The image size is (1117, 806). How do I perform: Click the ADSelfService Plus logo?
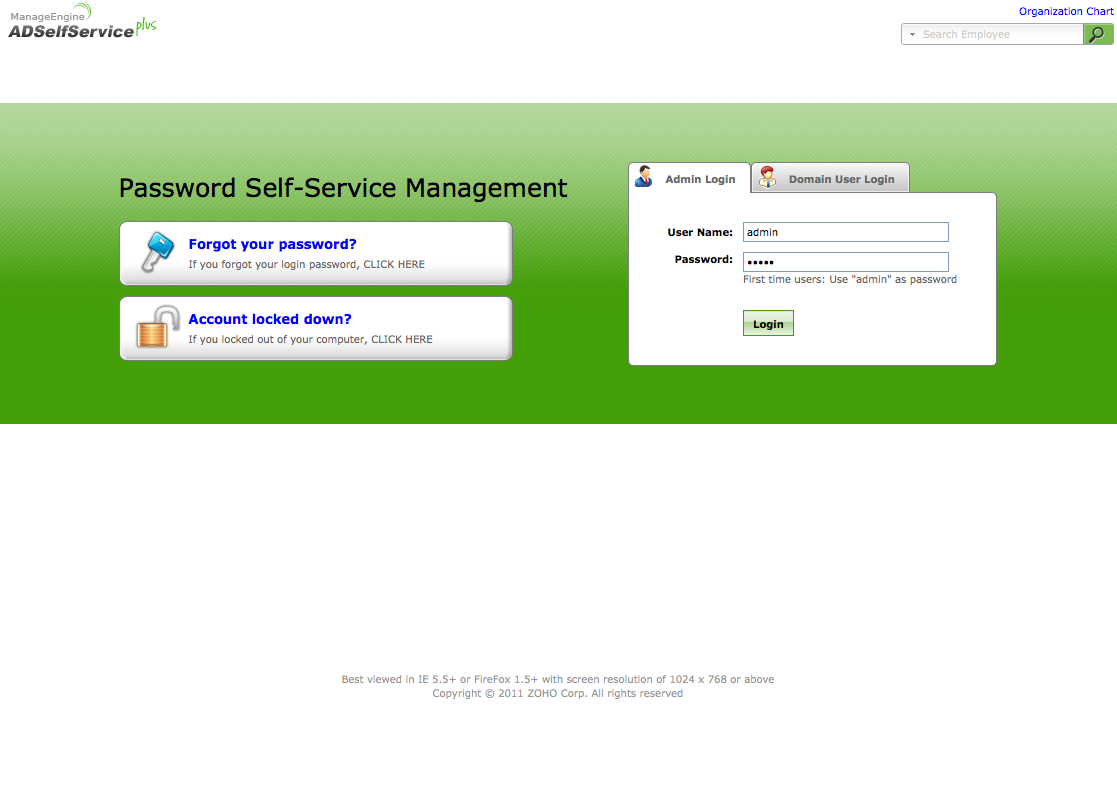pos(82,21)
